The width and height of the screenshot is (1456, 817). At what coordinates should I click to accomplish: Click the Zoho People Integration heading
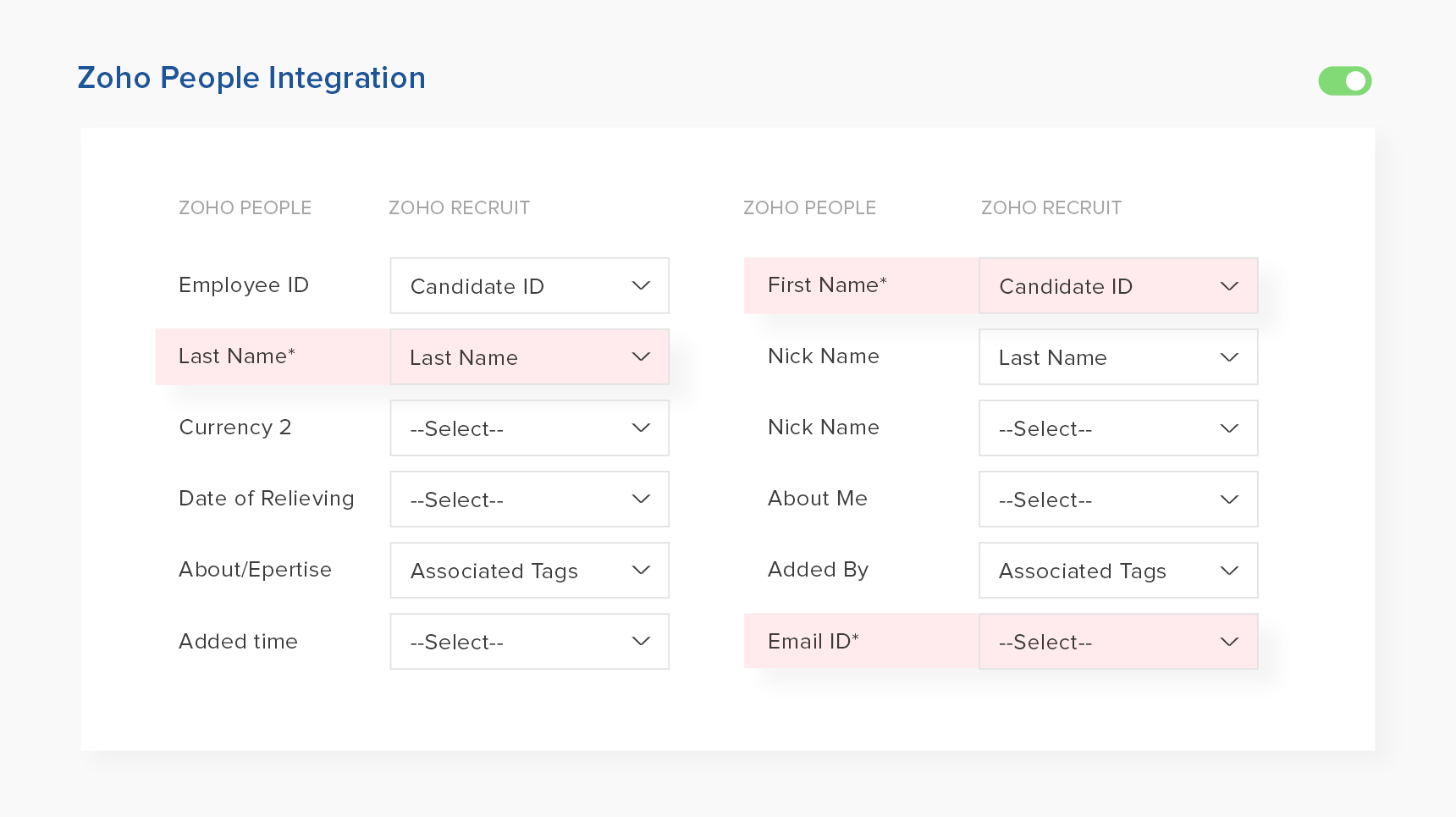click(251, 78)
